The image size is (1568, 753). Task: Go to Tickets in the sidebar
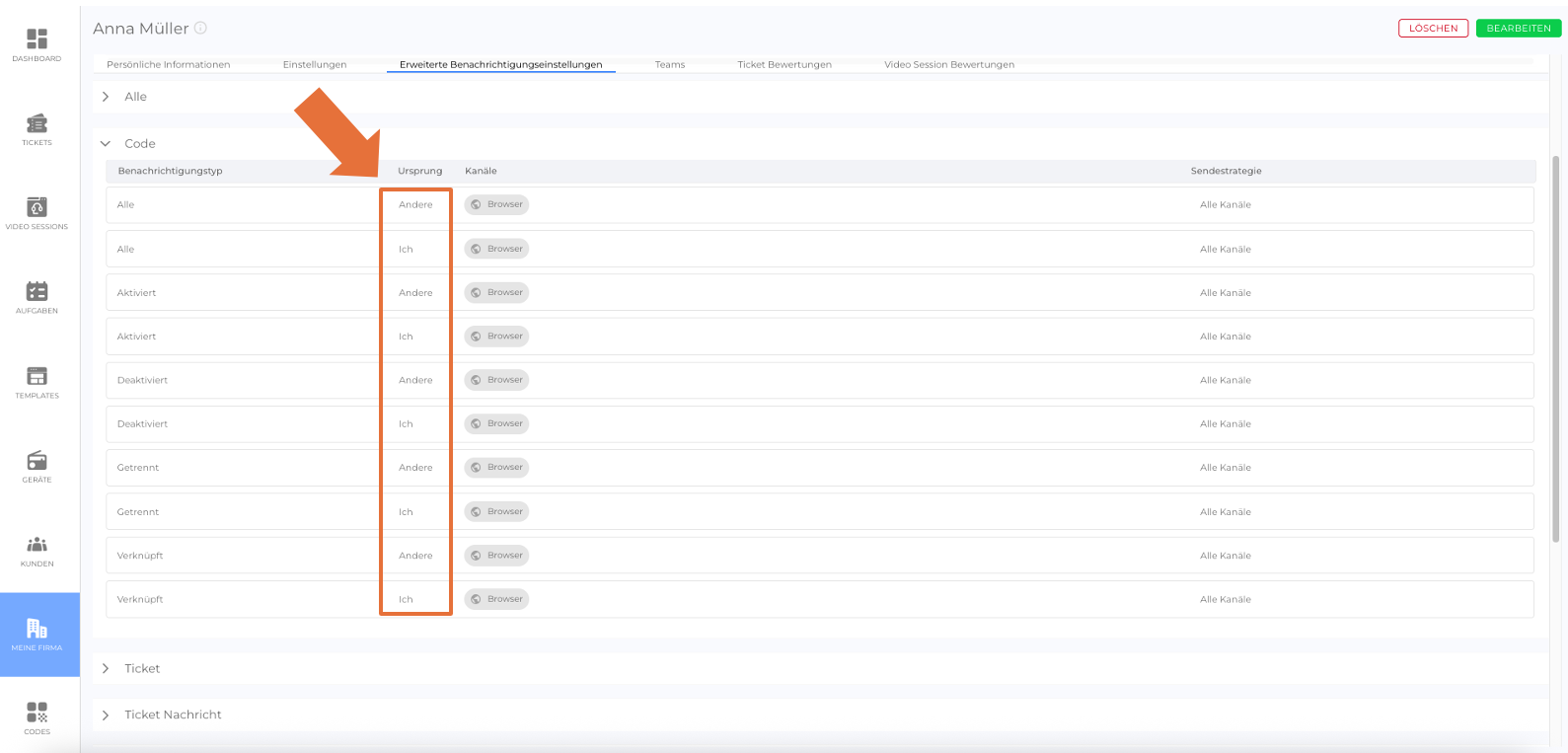click(x=37, y=124)
